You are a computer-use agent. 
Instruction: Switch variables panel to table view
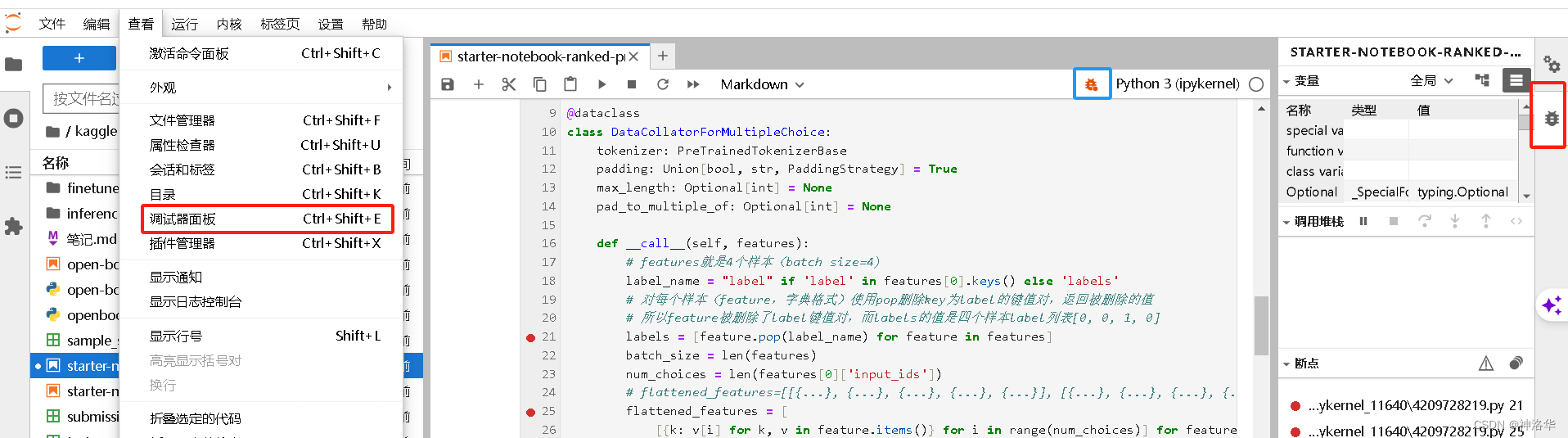[1516, 80]
